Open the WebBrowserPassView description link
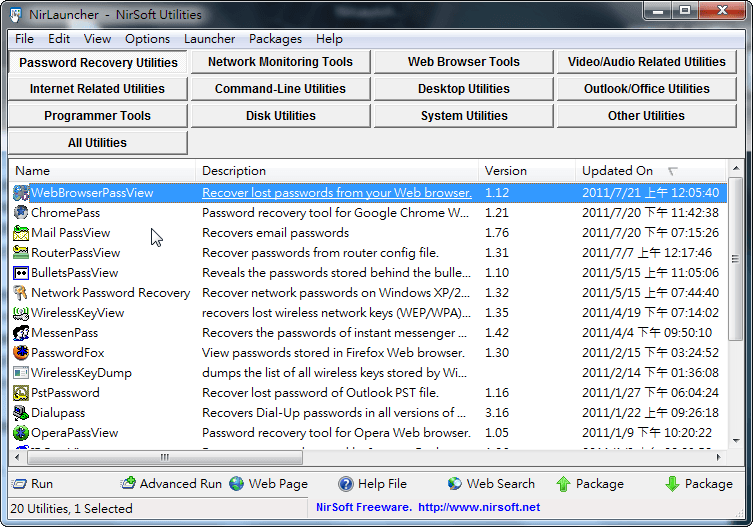The height and width of the screenshot is (527, 753). tap(337, 193)
